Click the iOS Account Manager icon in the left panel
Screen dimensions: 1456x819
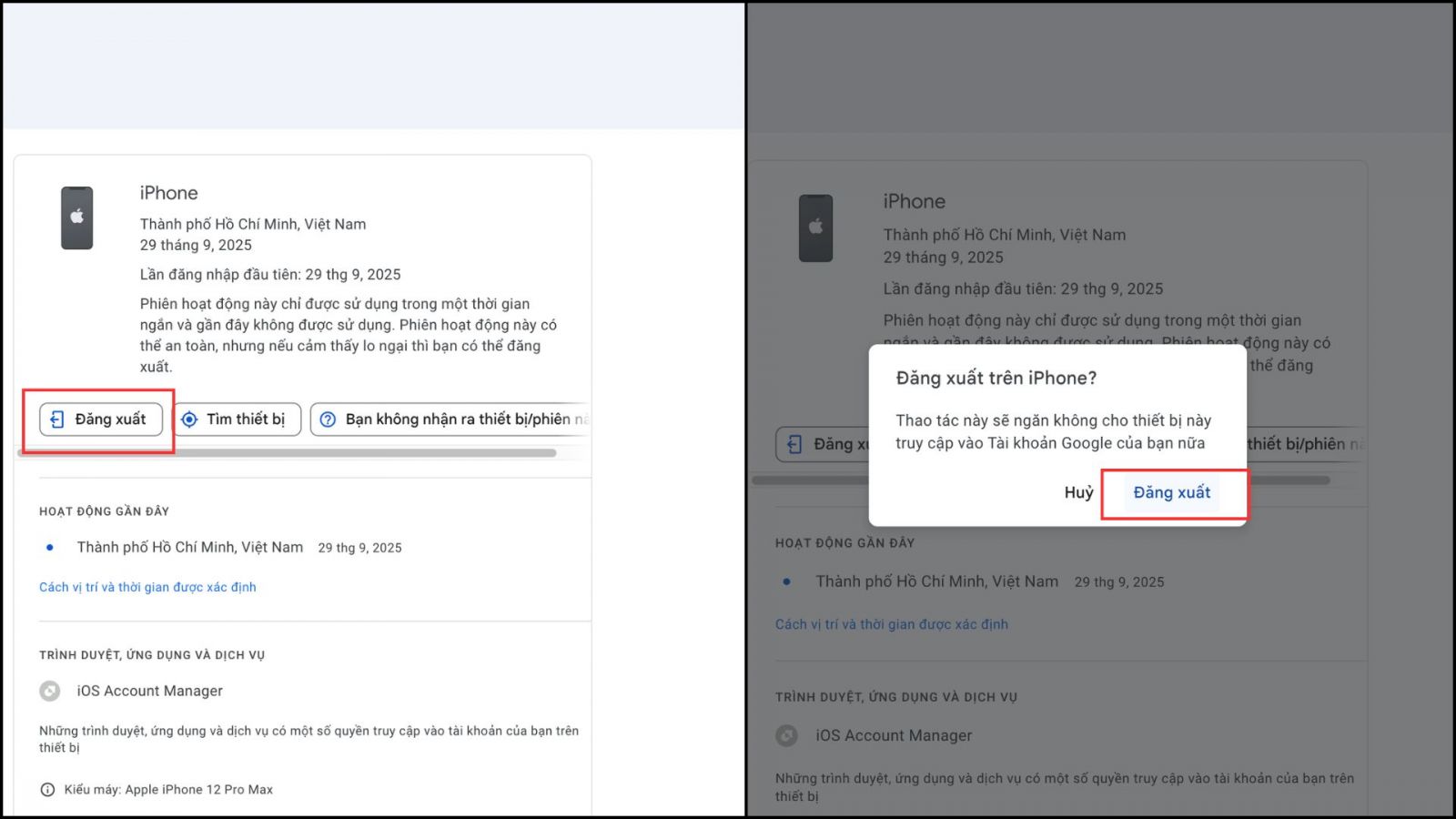click(x=50, y=692)
